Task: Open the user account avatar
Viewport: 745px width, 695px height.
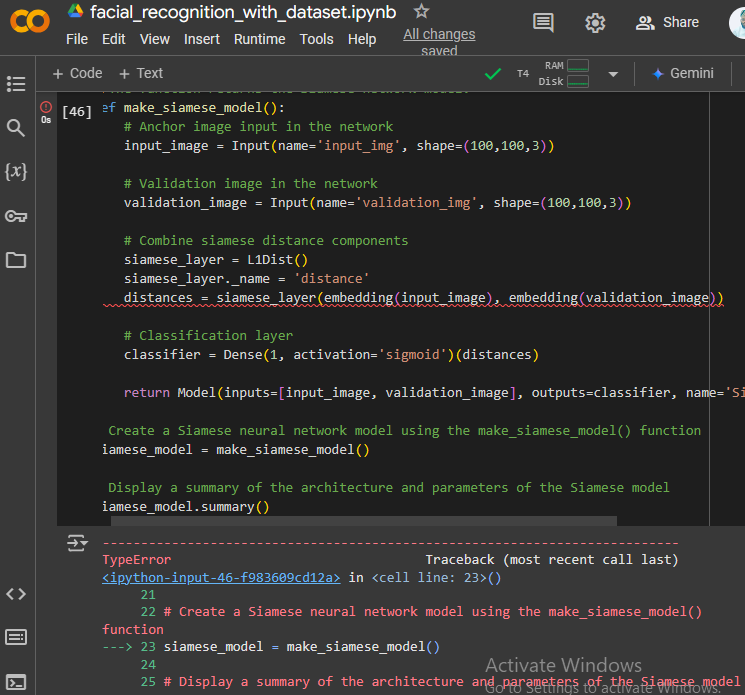Action: point(737,22)
